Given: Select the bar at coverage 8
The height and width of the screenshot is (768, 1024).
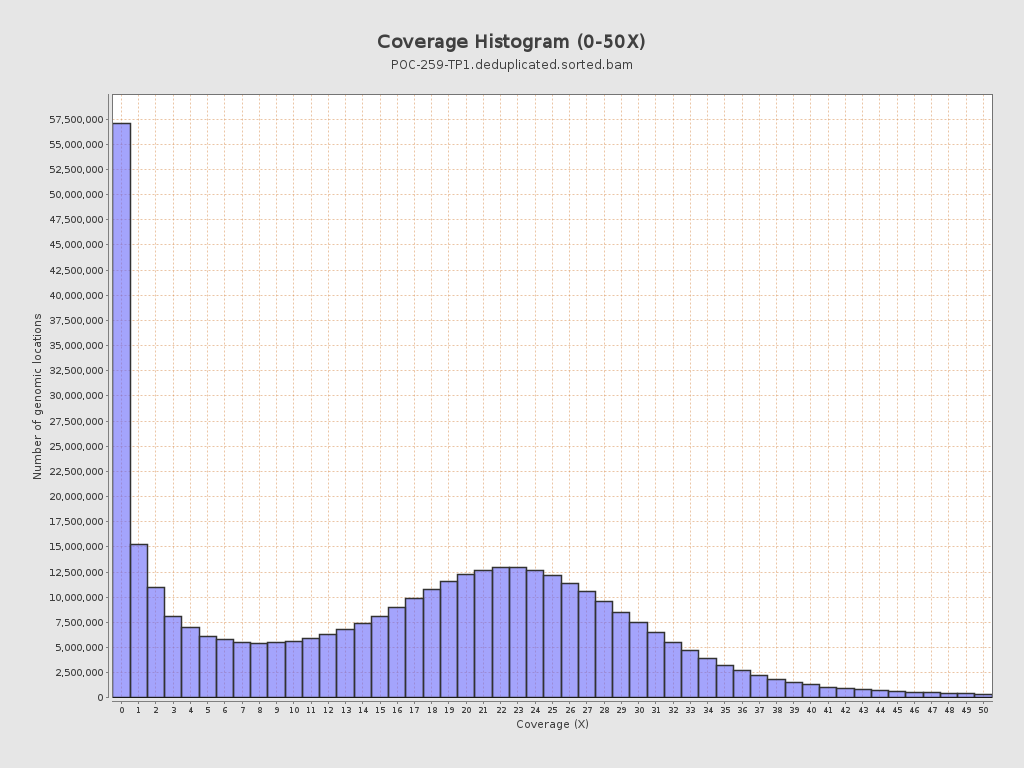Looking at the screenshot, I should pos(259,670).
